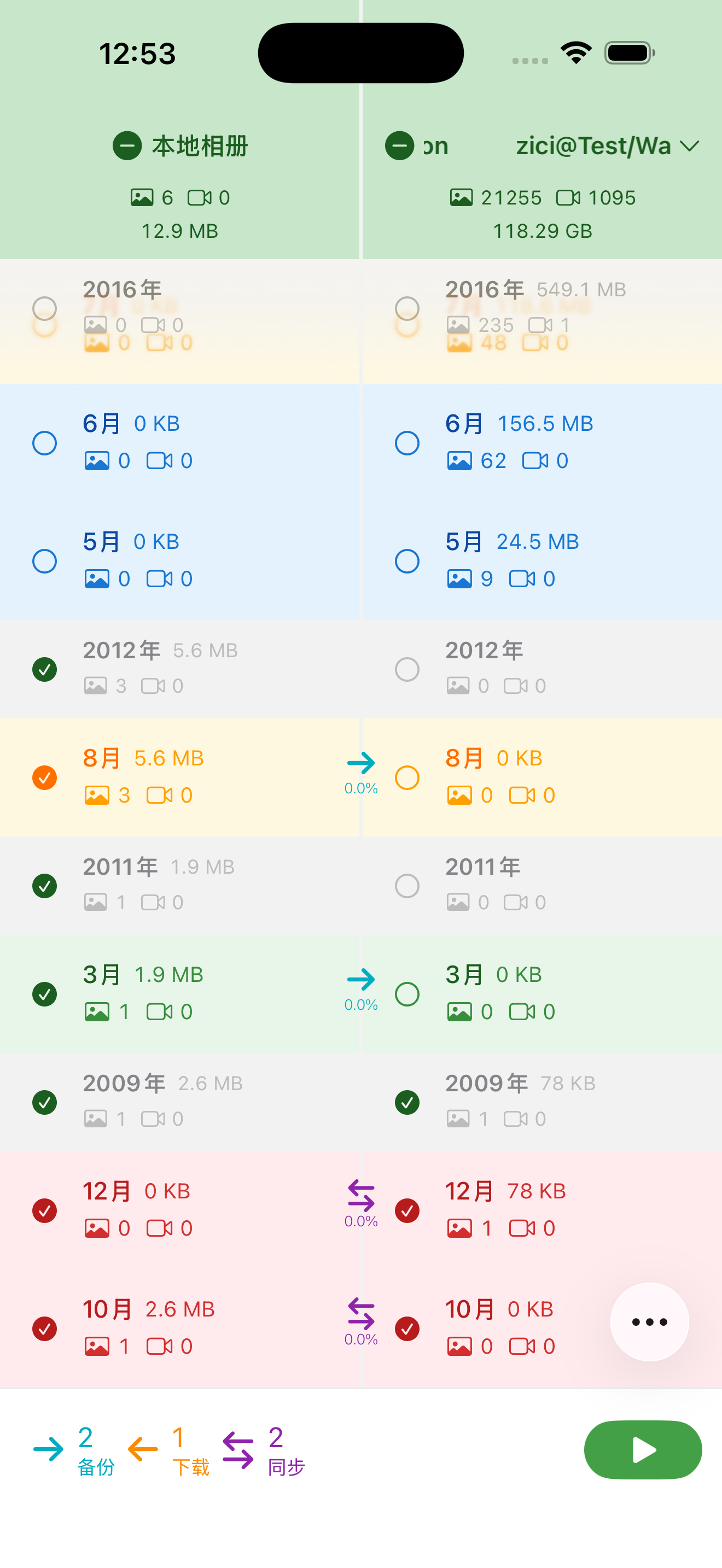
Task: Tap the 下载 download count at the bottom
Action: (190, 1450)
